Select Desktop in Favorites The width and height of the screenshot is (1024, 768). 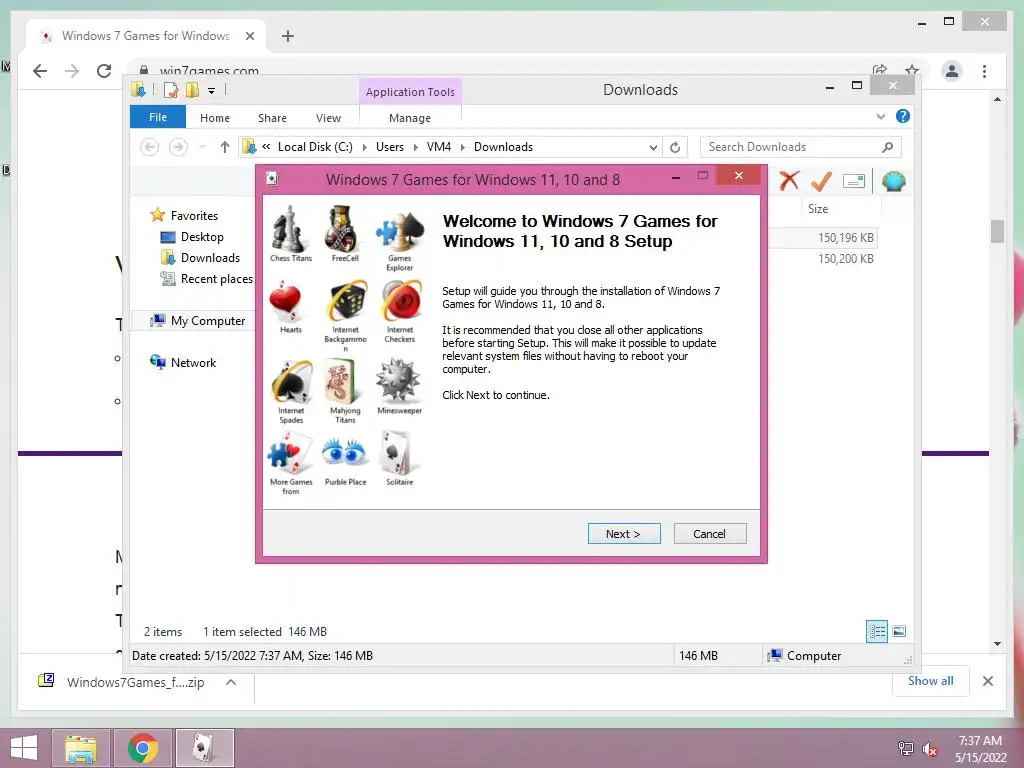click(x=192, y=236)
